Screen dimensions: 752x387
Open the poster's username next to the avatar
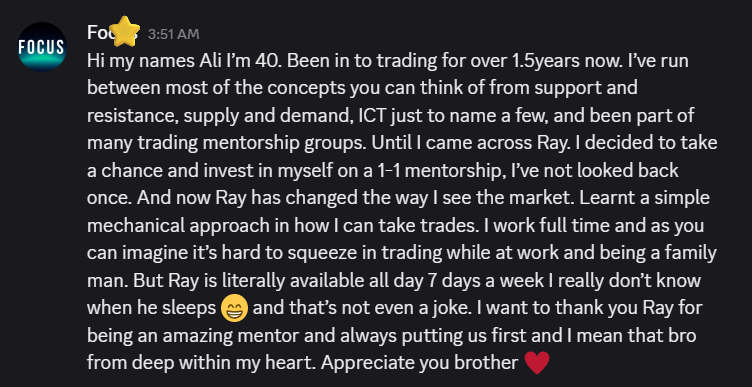pyautogui.click(x=113, y=33)
